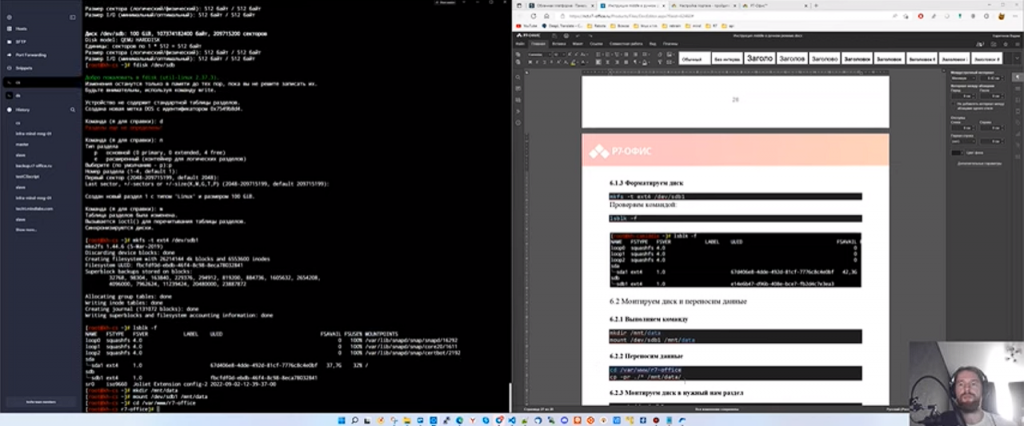Open the highlight color picker
Screen dimensions: 1024x426
click(x=575, y=62)
